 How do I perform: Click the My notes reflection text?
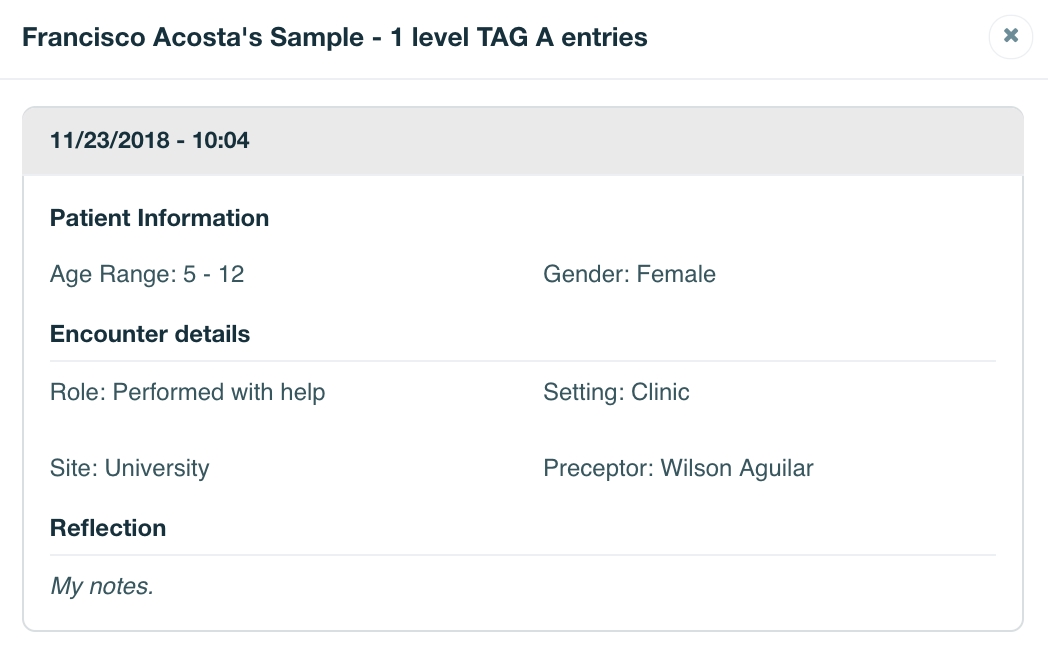pos(102,586)
